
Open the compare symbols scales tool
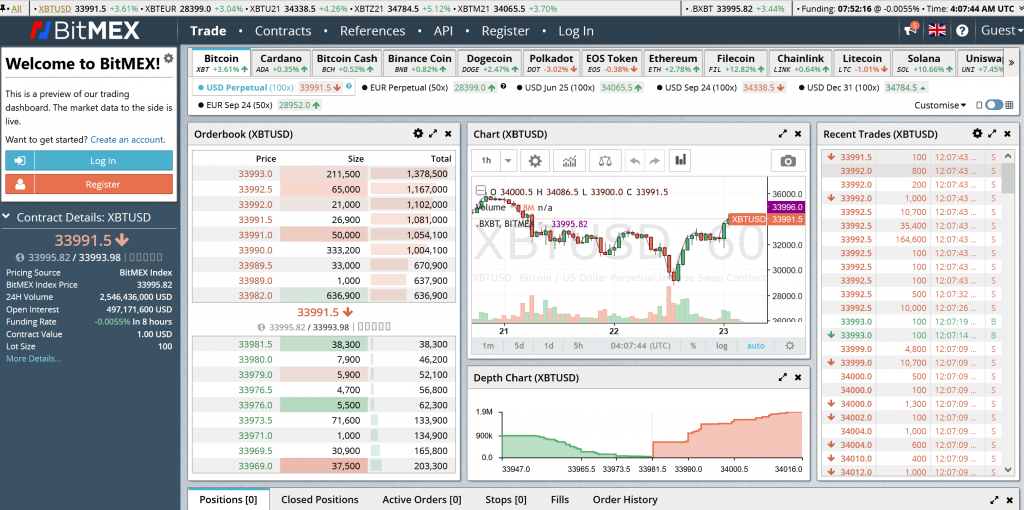[605, 160]
